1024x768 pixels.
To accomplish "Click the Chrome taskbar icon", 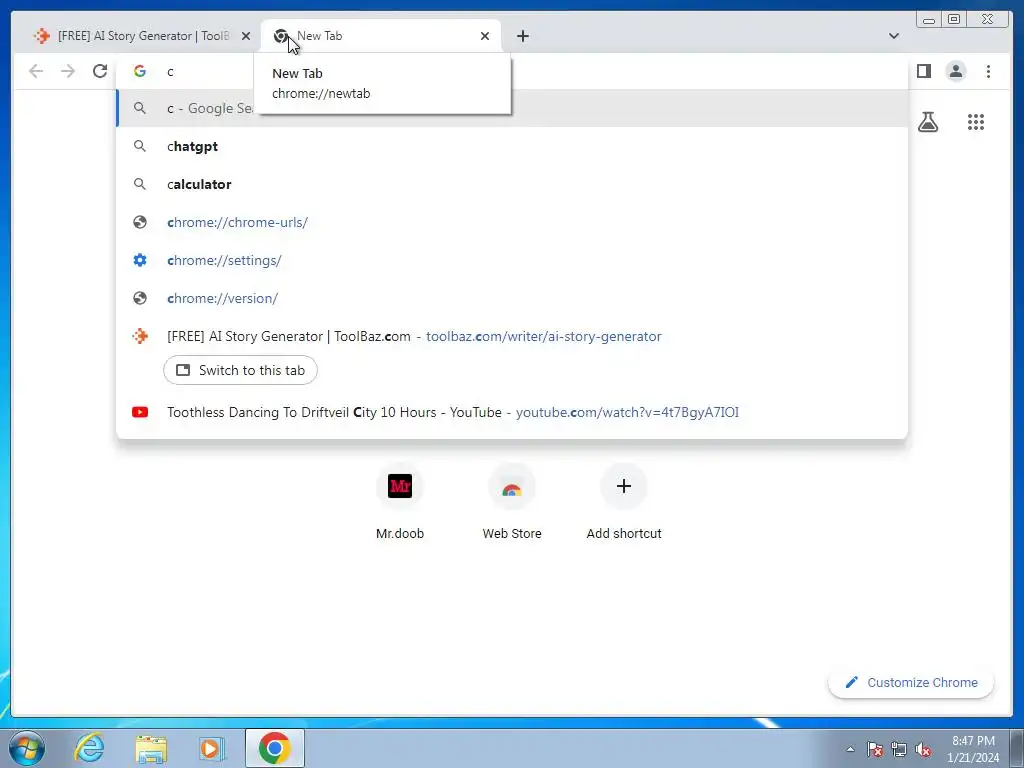I will tap(275, 748).
